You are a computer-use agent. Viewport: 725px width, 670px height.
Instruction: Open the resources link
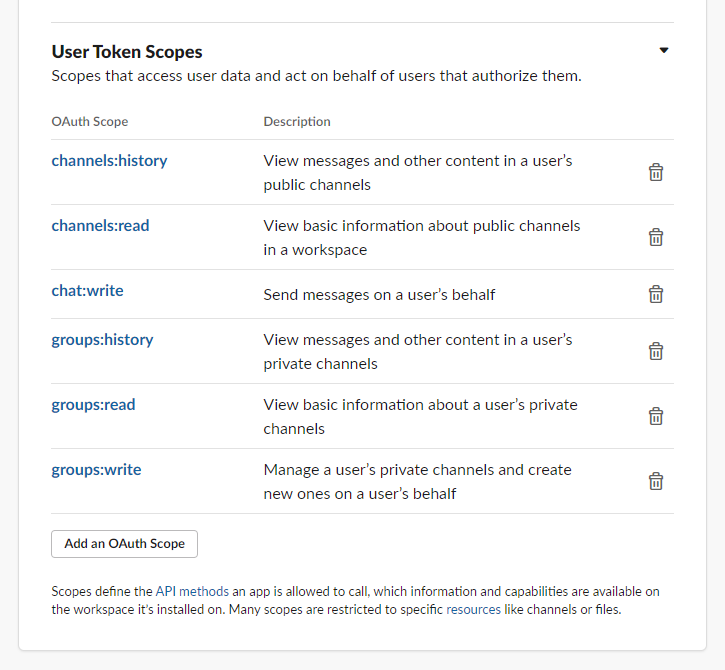tap(473, 609)
